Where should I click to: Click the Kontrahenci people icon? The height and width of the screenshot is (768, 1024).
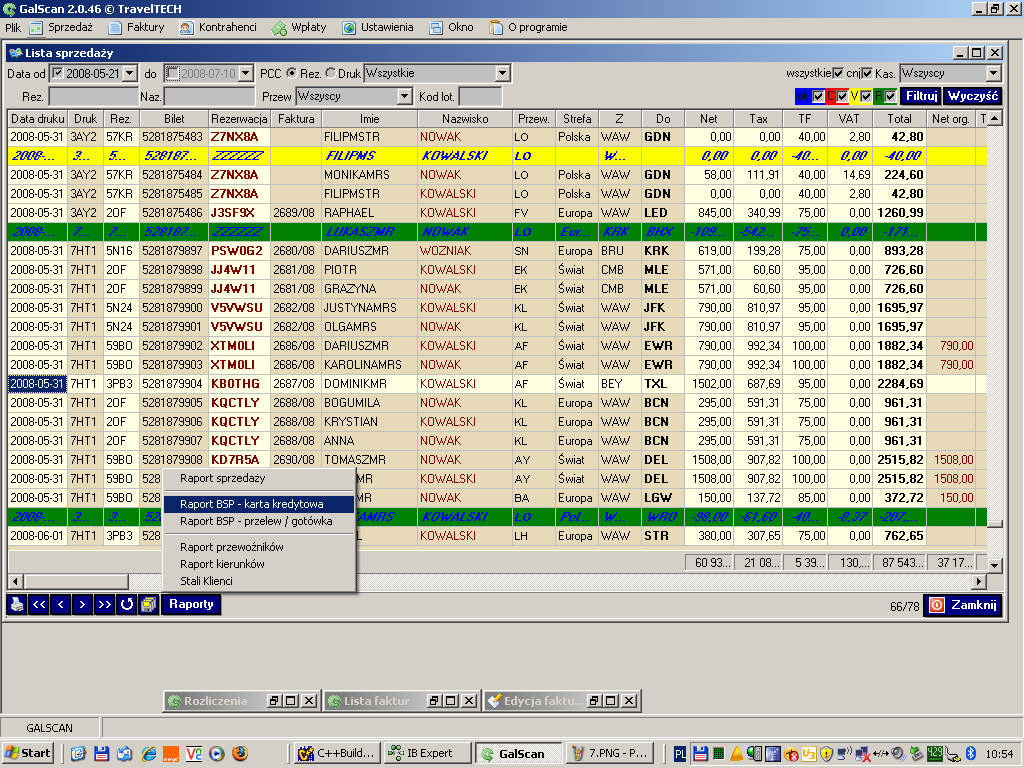click(187, 27)
